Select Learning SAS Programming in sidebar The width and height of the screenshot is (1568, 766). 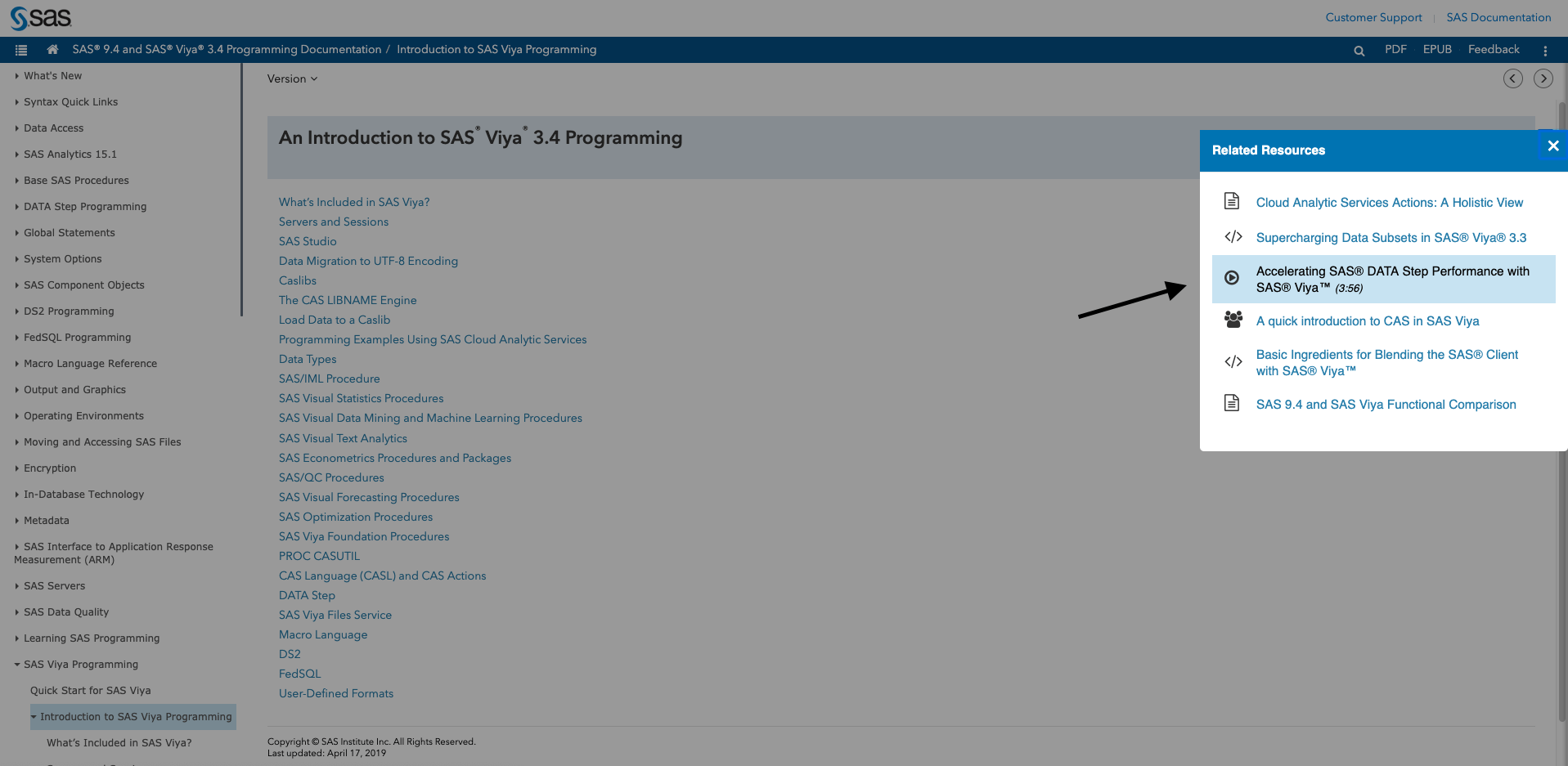tap(92, 638)
